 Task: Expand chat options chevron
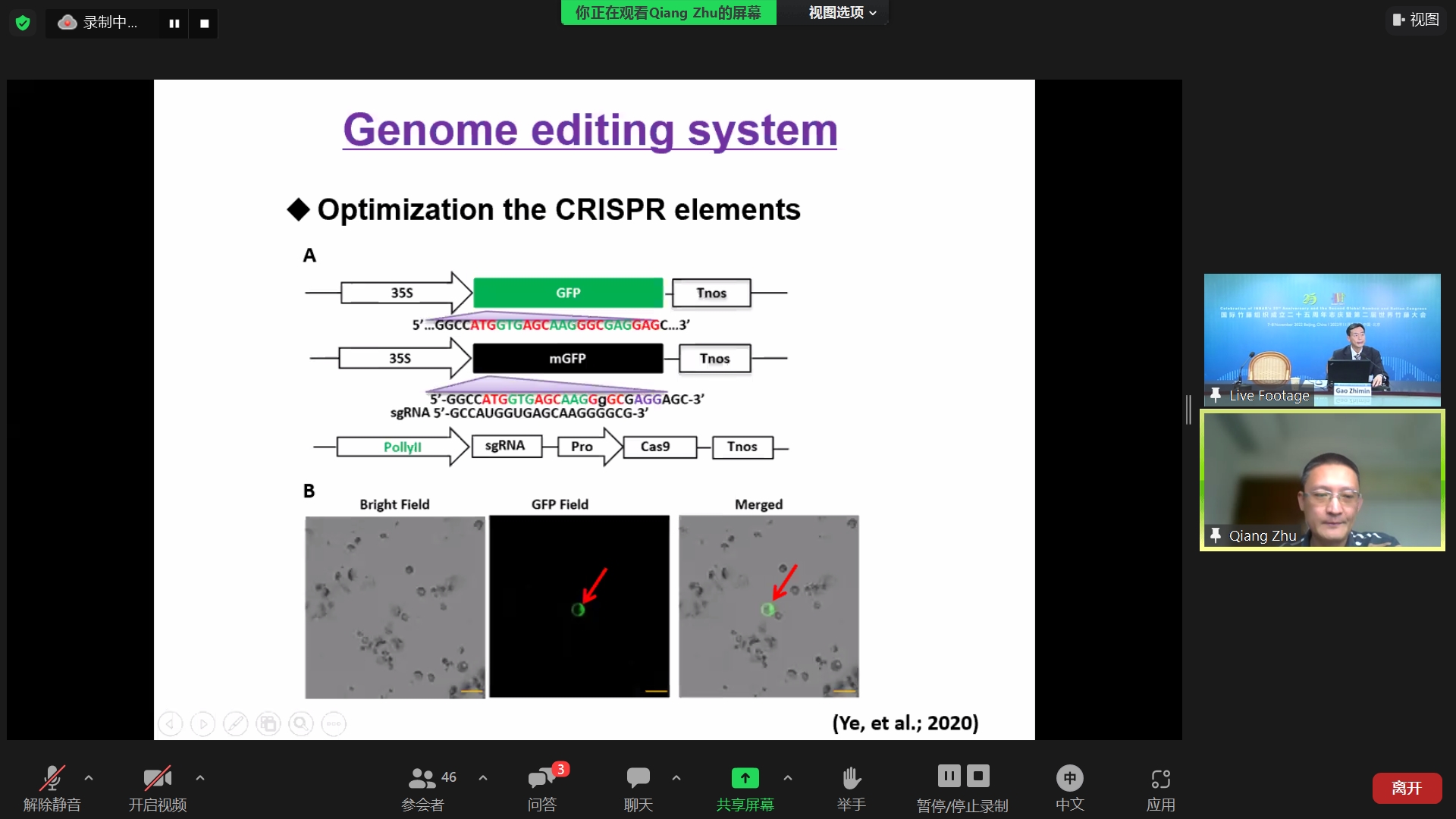676,777
